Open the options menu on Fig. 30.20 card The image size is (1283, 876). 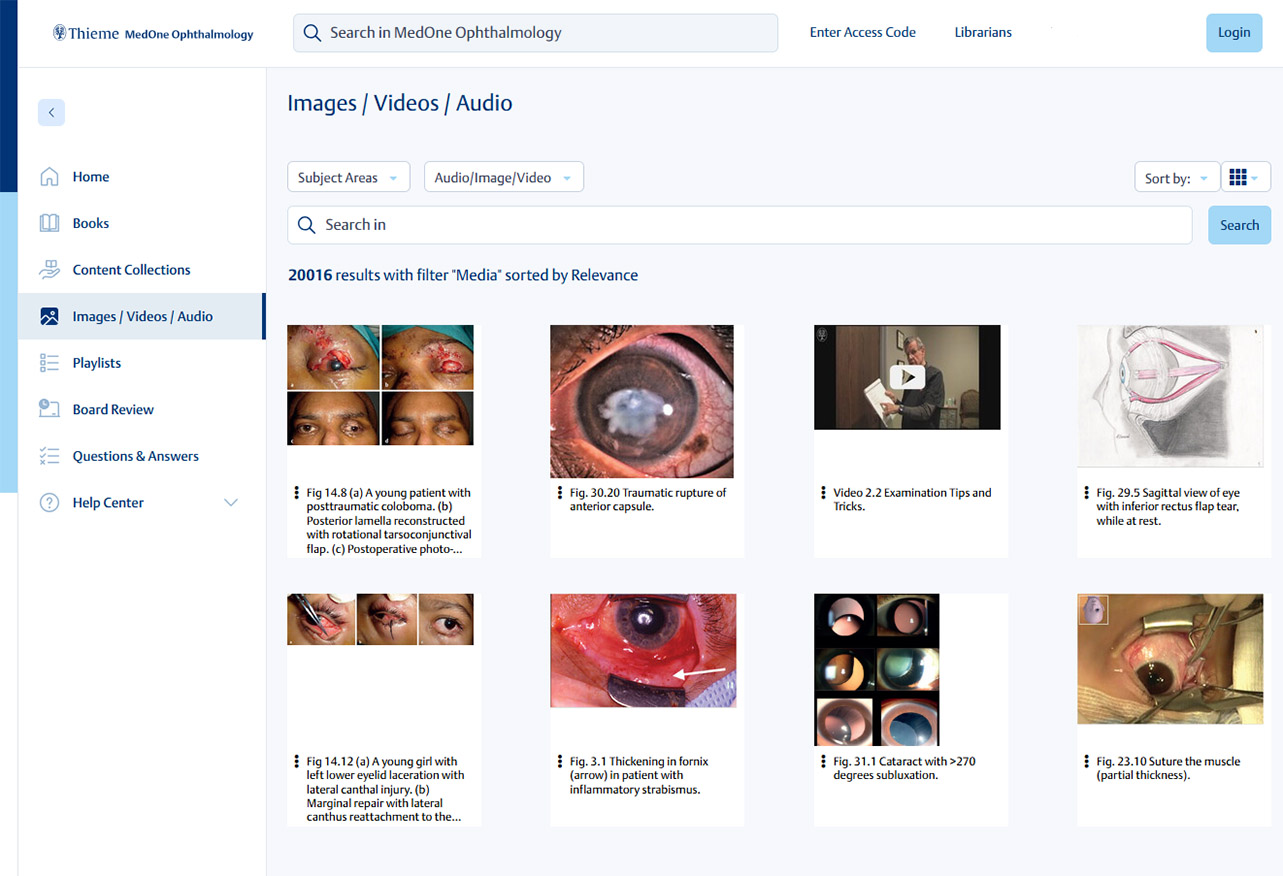click(x=558, y=492)
